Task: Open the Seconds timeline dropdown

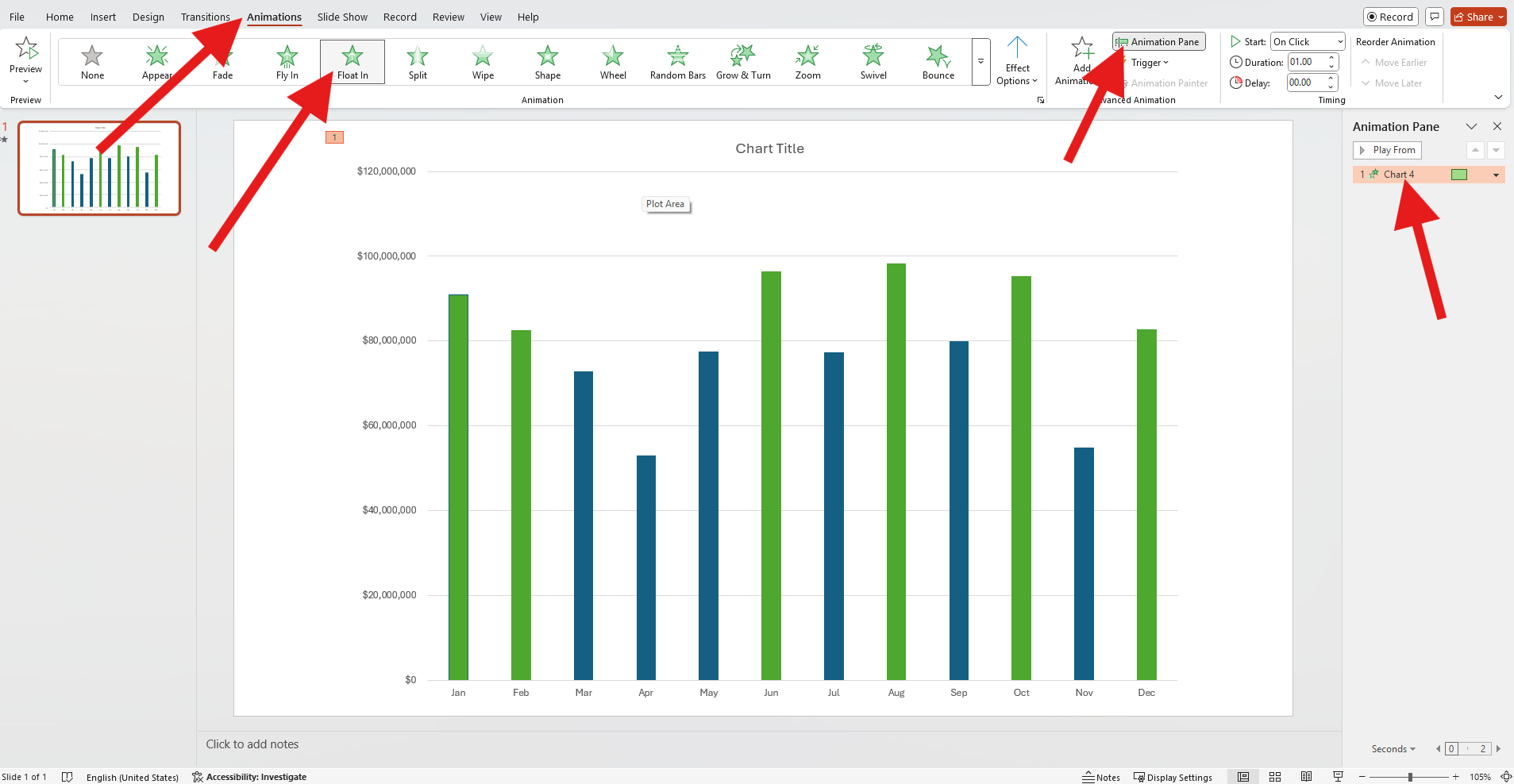Action: click(x=1391, y=748)
